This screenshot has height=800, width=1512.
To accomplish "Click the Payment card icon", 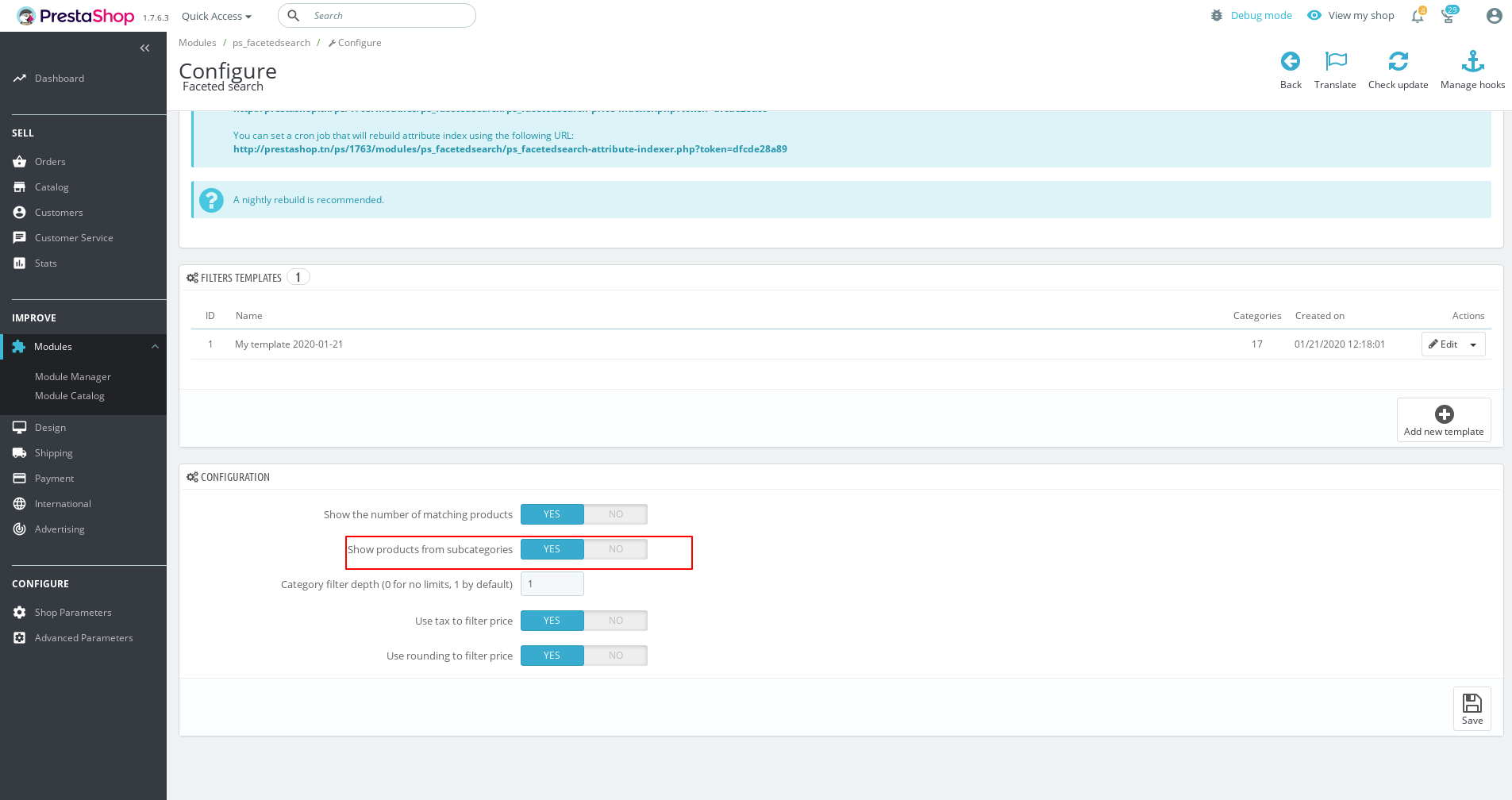I will pos(20,479).
